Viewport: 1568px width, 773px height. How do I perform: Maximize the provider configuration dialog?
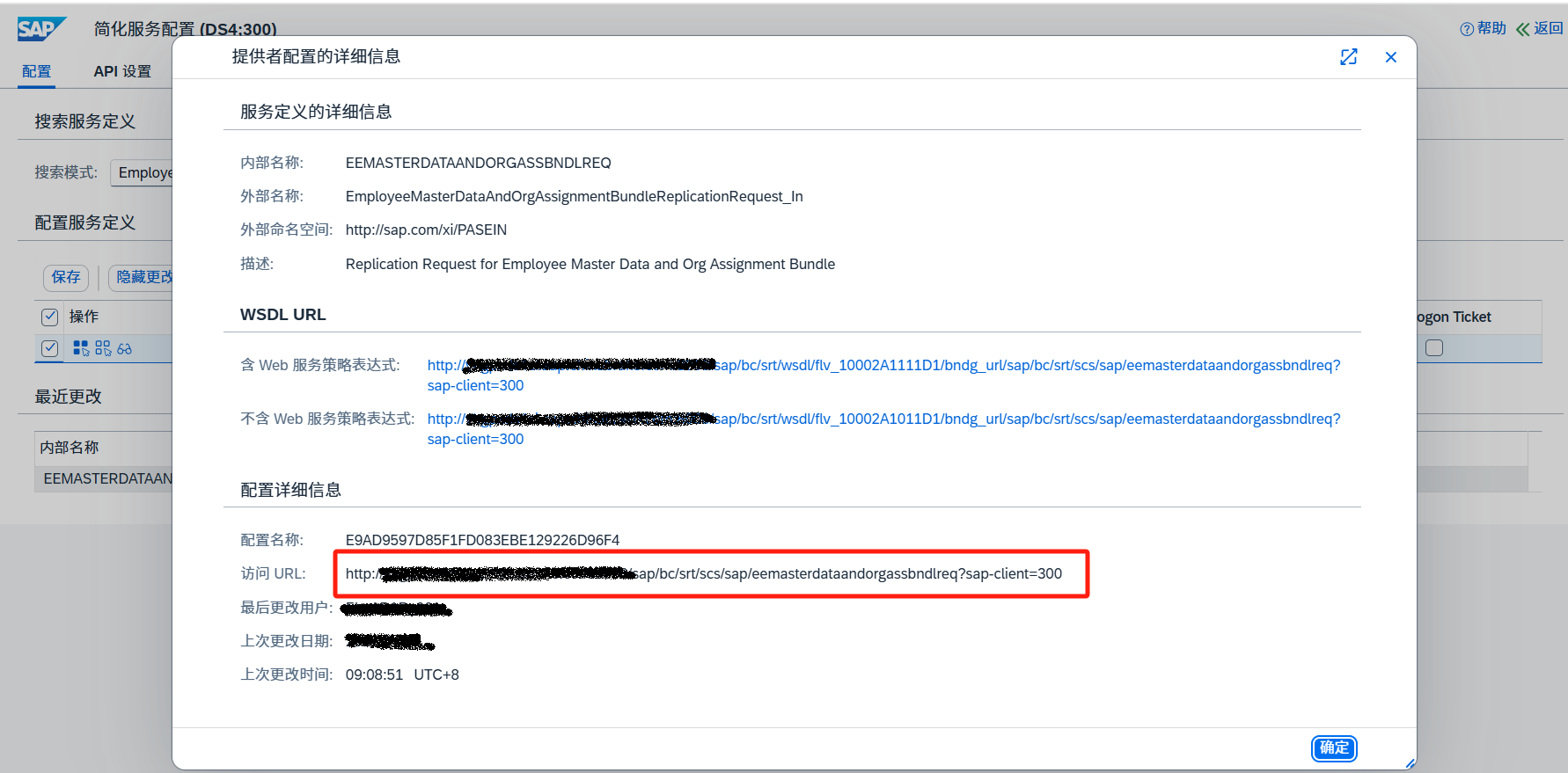click(1348, 57)
